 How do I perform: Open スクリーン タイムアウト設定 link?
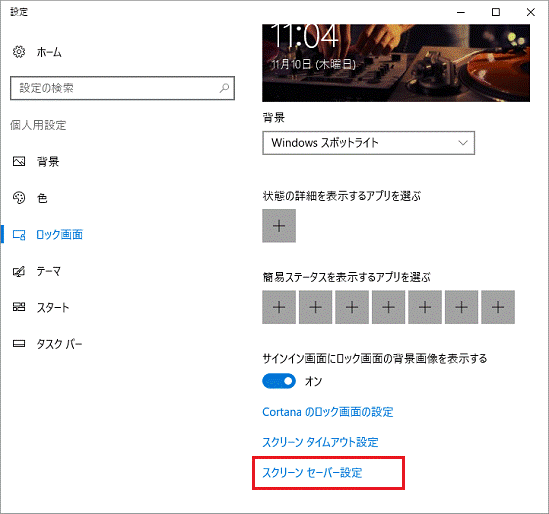[320, 442]
